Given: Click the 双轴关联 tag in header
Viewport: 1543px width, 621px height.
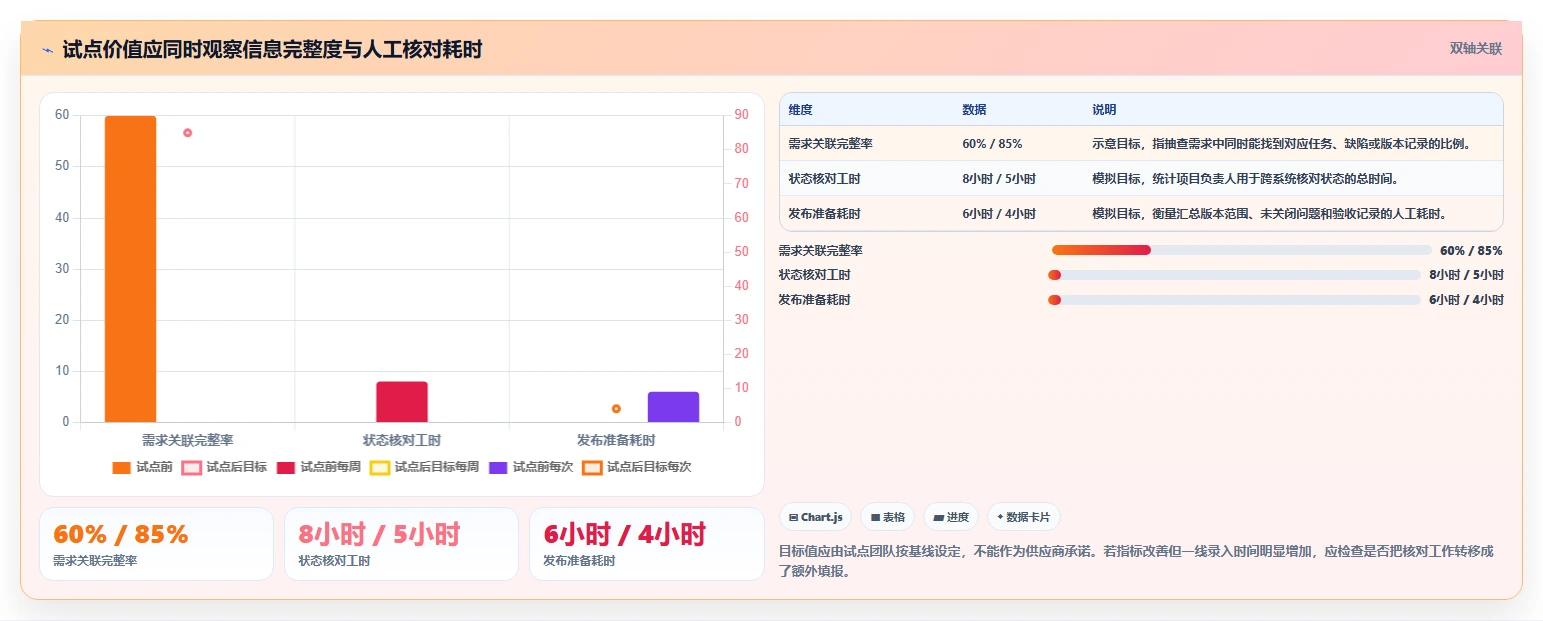Looking at the screenshot, I should (x=1475, y=48).
